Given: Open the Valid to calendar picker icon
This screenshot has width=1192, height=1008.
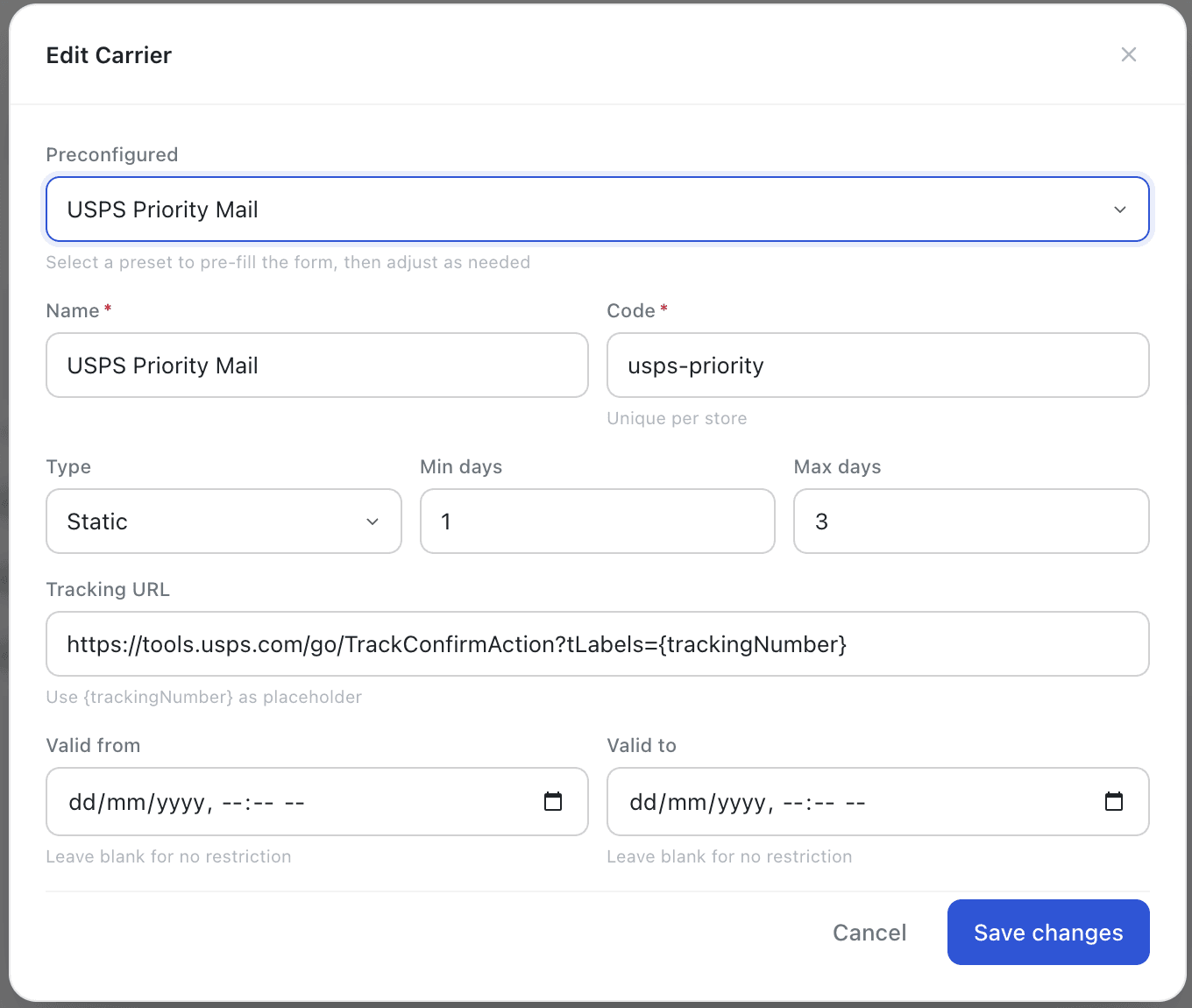Looking at the screenshot, I should (1114, 801).
